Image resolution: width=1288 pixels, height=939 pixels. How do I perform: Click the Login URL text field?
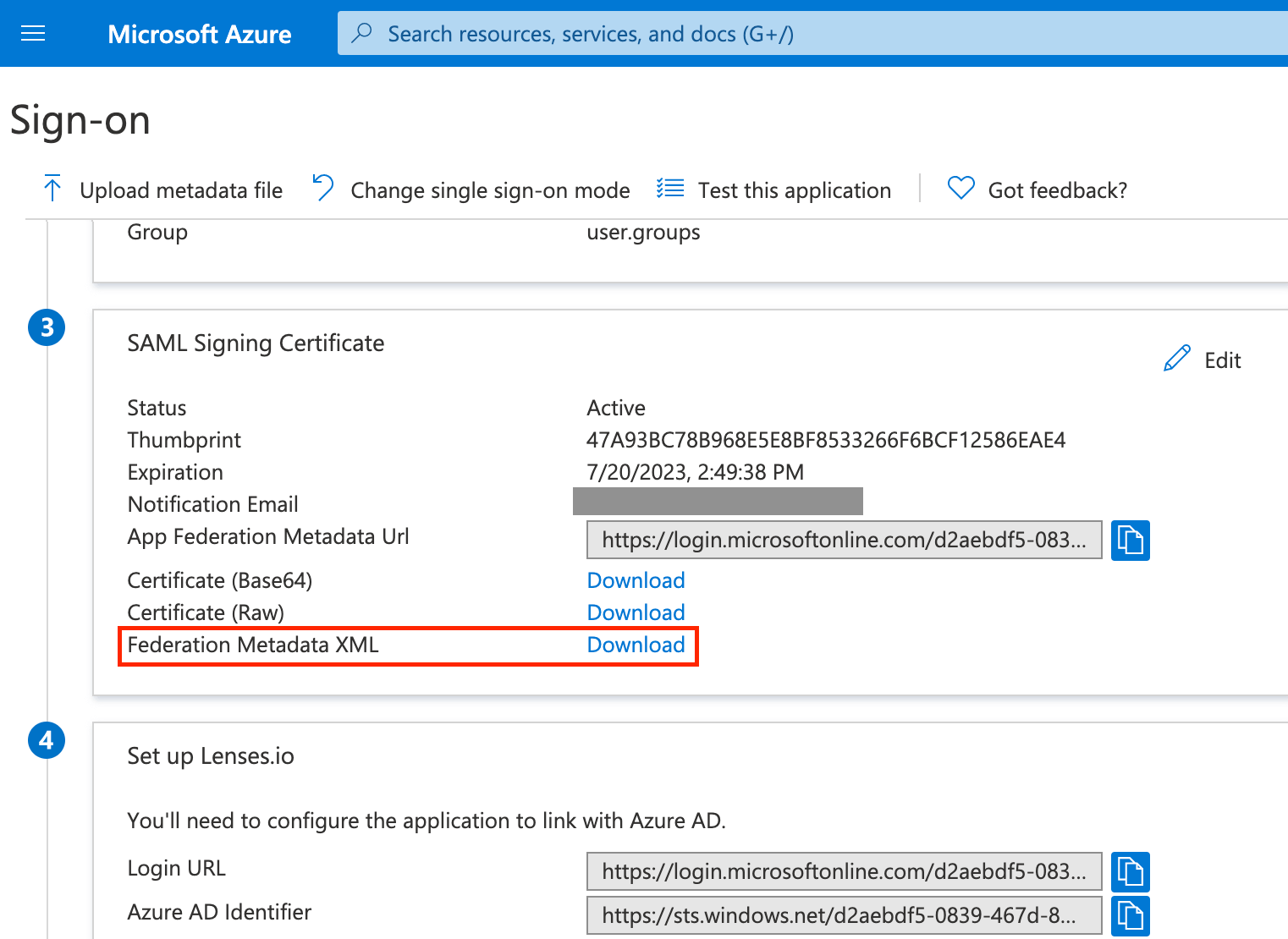(845, 871)
